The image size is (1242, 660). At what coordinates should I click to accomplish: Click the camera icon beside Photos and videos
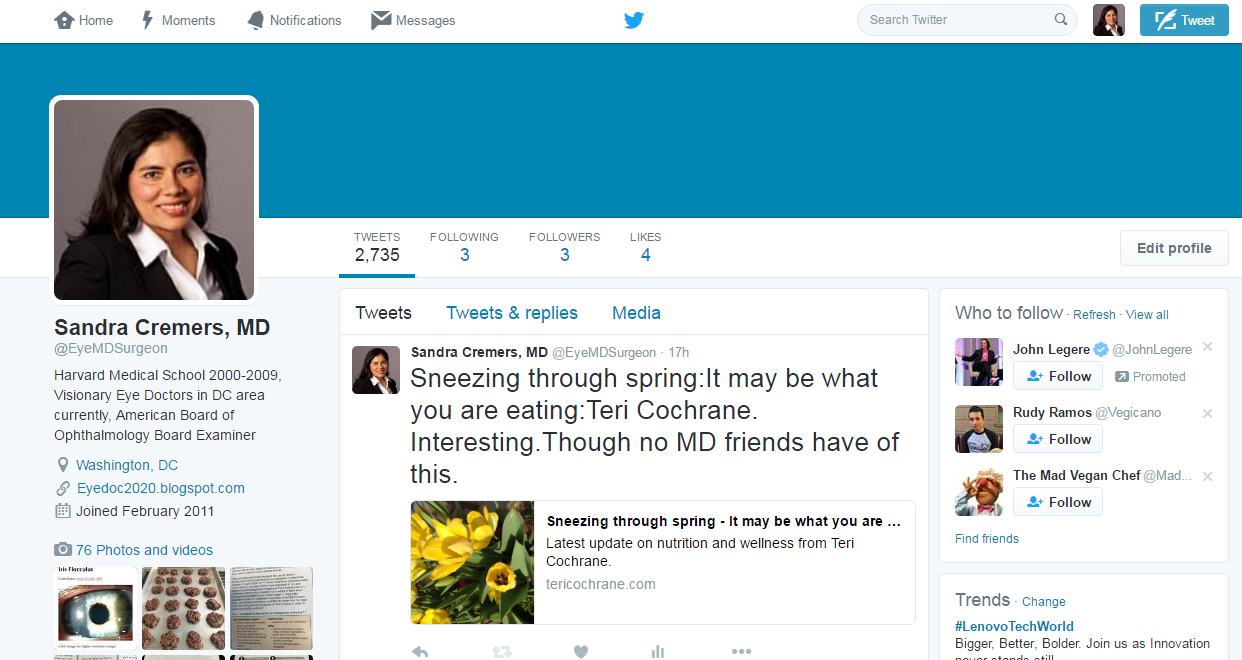coord(63,550)
